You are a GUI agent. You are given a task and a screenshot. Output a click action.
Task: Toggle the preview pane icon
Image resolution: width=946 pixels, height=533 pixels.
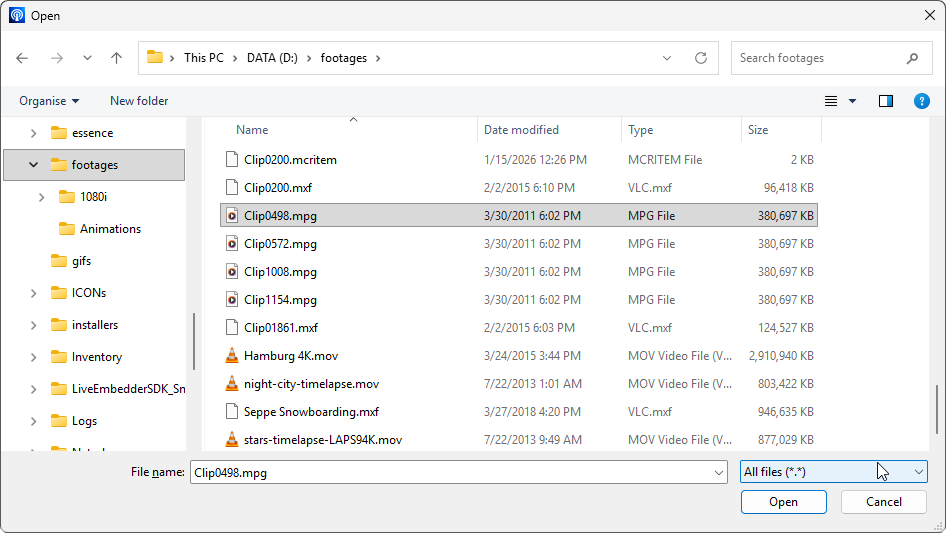pos(885,101)
